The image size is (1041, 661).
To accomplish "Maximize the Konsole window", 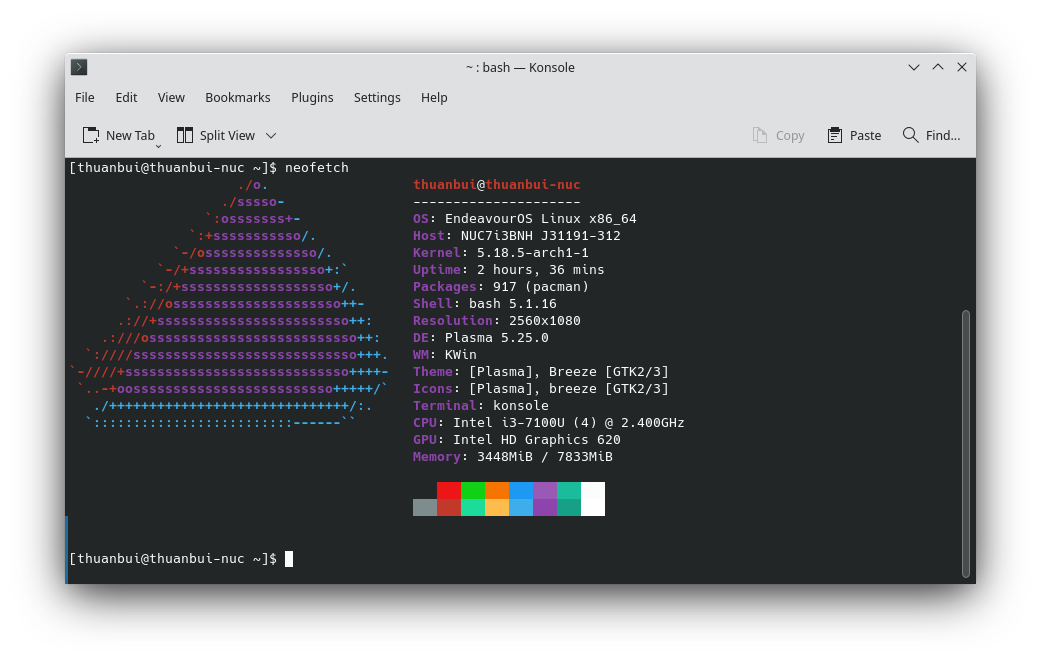I will click(938, 67).
